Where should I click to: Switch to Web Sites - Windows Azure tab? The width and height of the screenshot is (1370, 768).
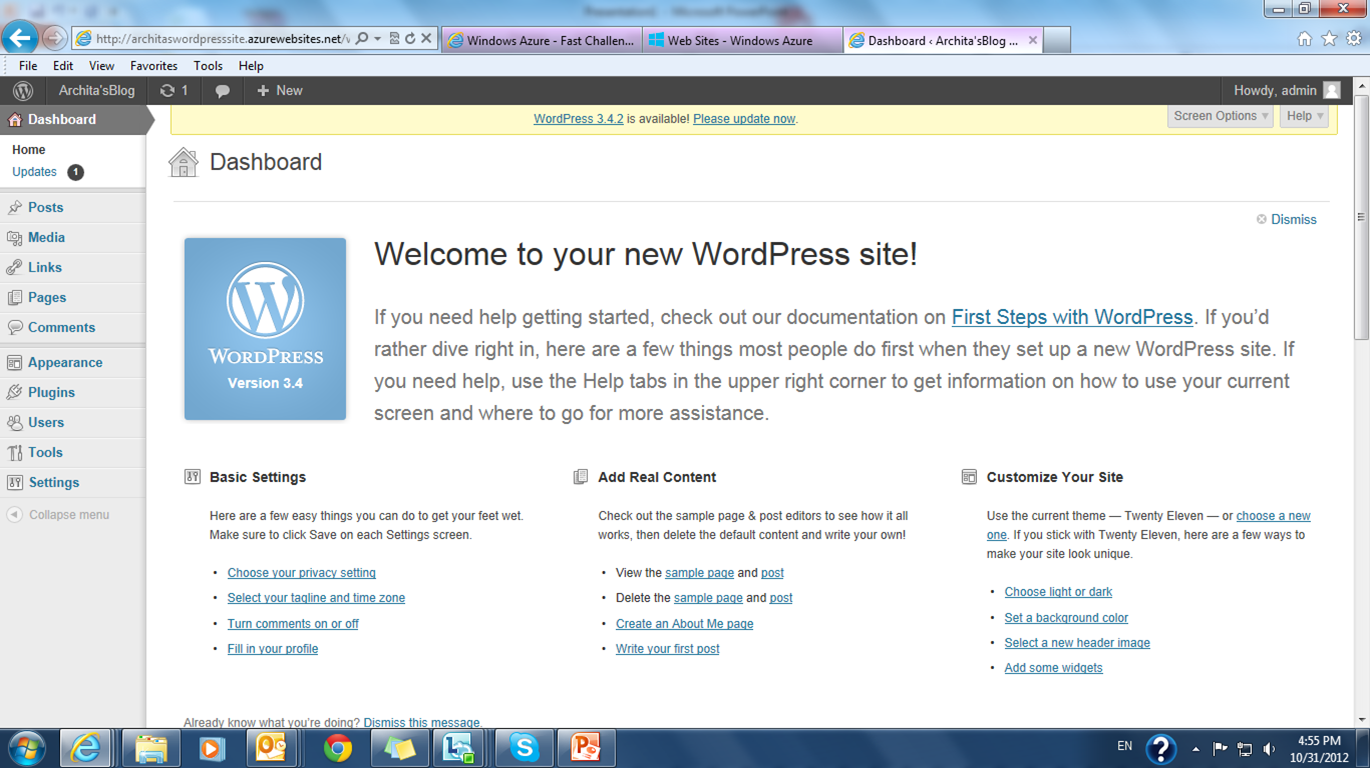click(x=742, y=40)
